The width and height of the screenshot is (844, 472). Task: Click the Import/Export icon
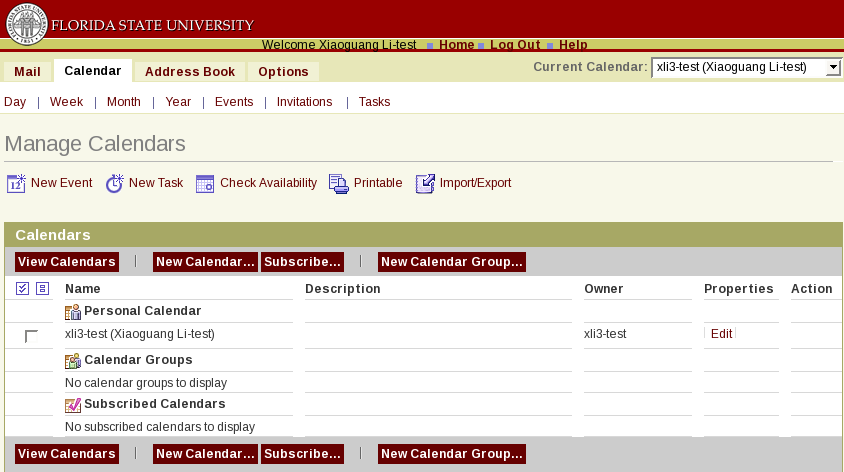(425, 184)
